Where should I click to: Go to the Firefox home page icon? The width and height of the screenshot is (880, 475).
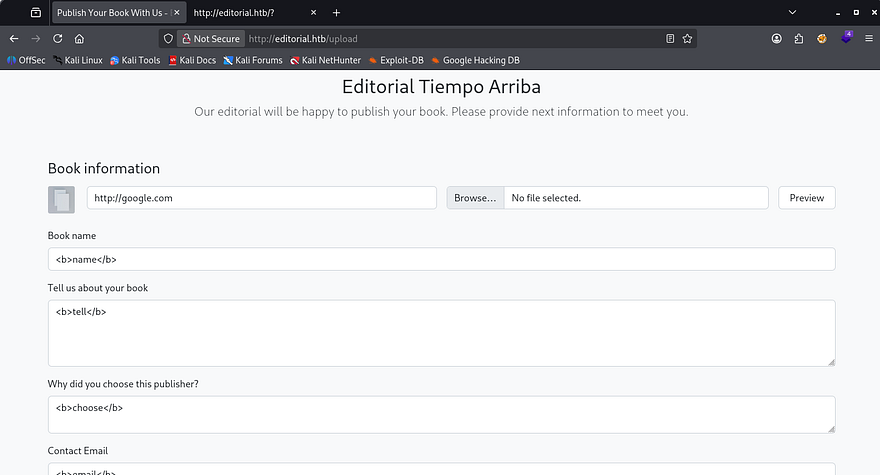coord(79,39)
